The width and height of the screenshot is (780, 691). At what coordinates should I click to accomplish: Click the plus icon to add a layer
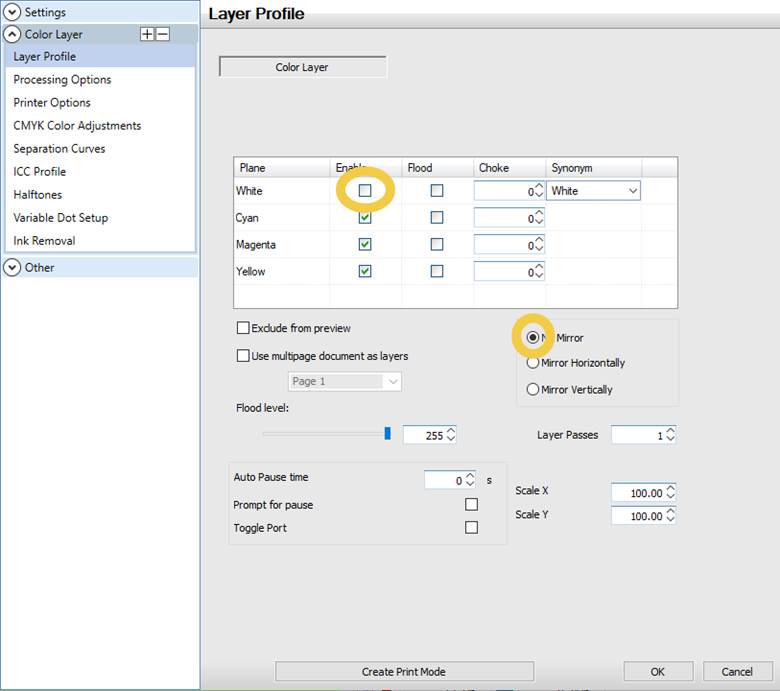coord(148,34)
